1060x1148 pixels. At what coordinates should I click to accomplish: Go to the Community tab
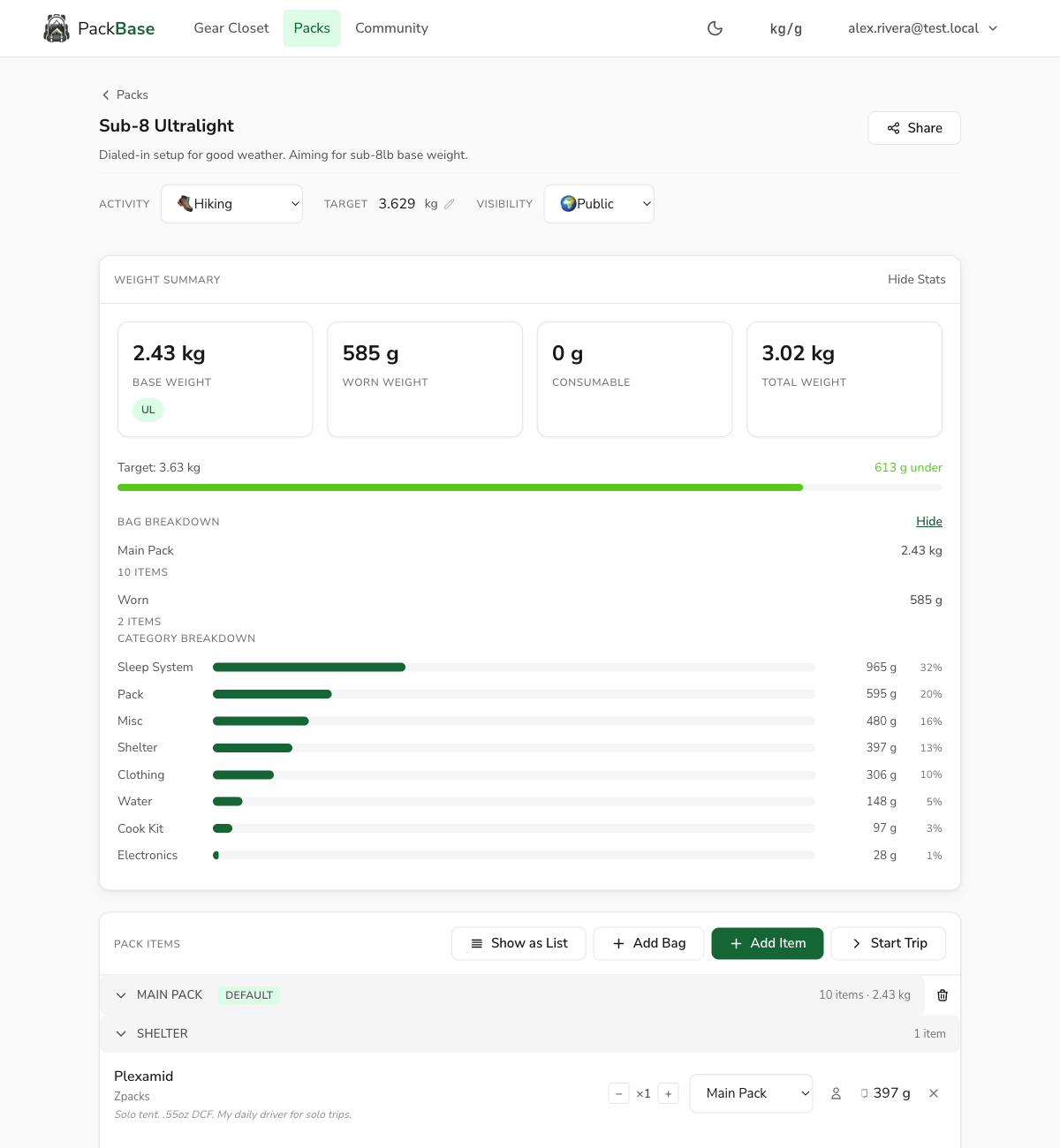tap(391, 28)
